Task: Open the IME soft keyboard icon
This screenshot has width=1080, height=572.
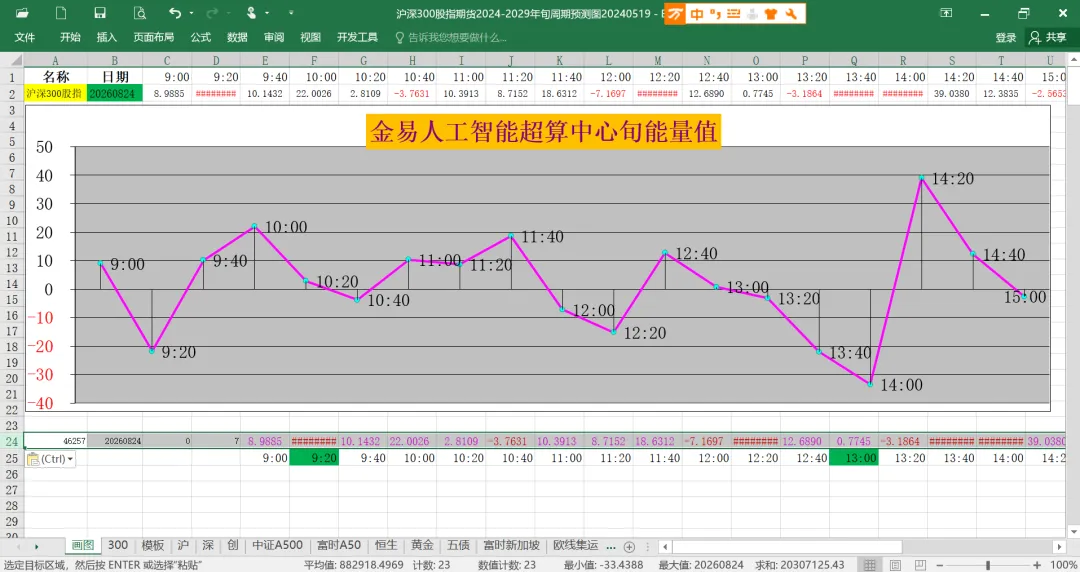Action: click(734, 14)
